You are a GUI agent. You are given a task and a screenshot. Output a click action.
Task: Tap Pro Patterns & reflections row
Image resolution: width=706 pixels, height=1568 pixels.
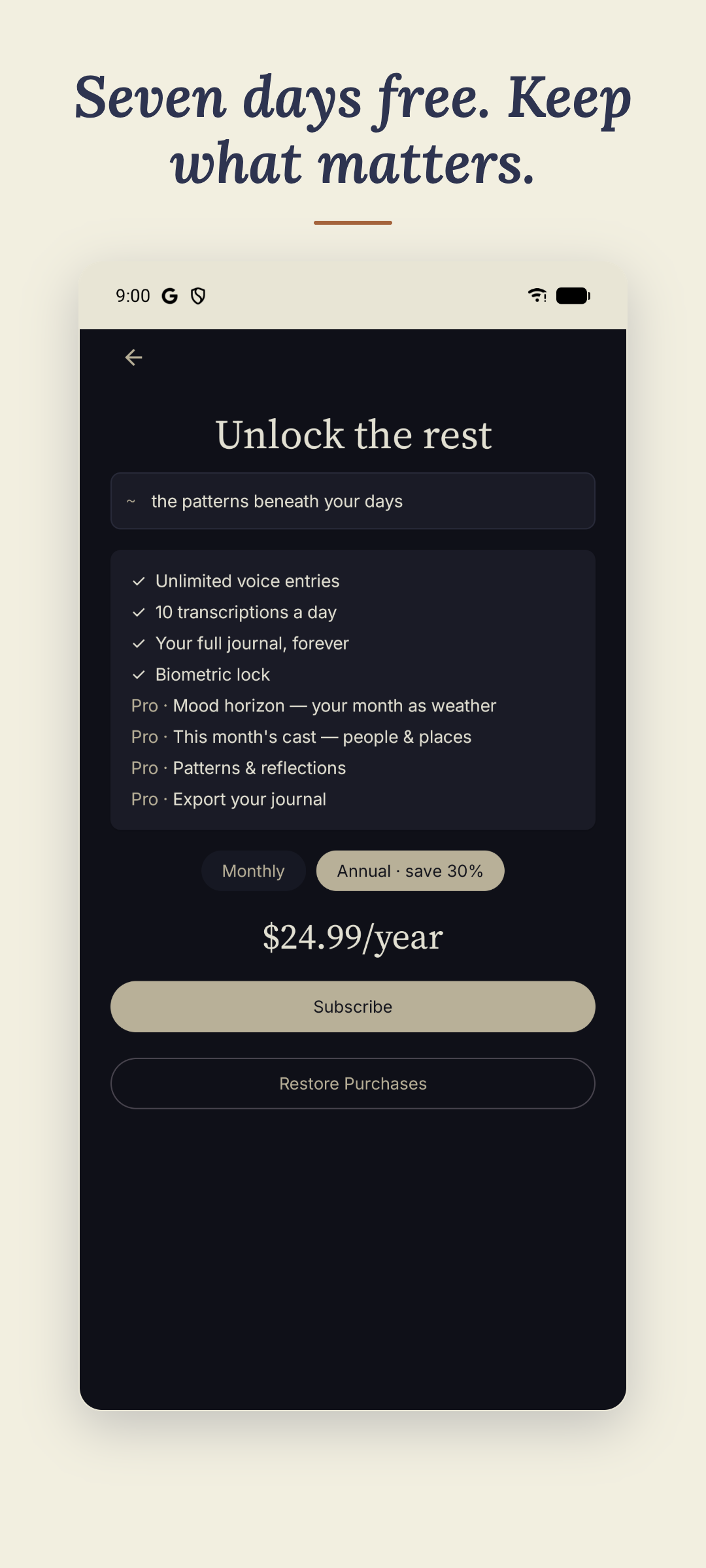239,768
